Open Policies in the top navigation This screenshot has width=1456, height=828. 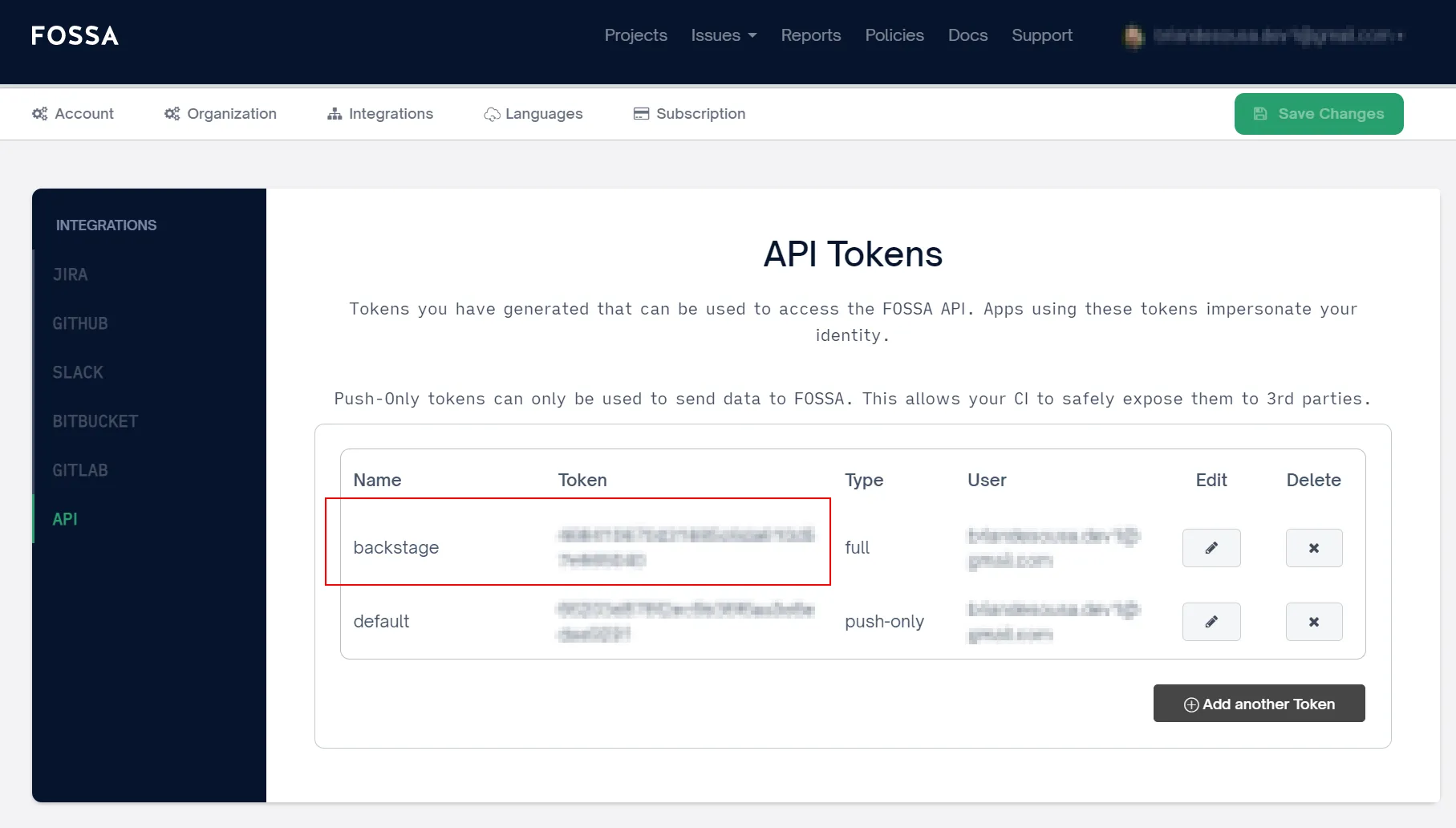click(894, 35)
